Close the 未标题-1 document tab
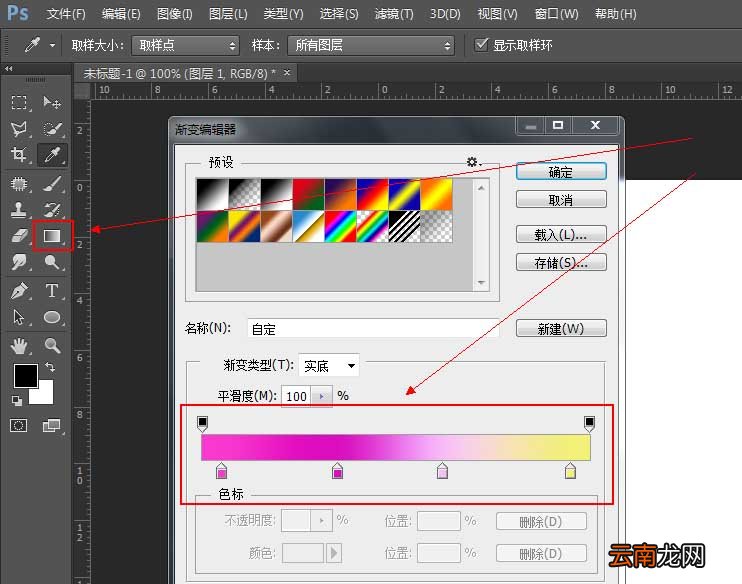742x584 pixels. tap(287, 73)
